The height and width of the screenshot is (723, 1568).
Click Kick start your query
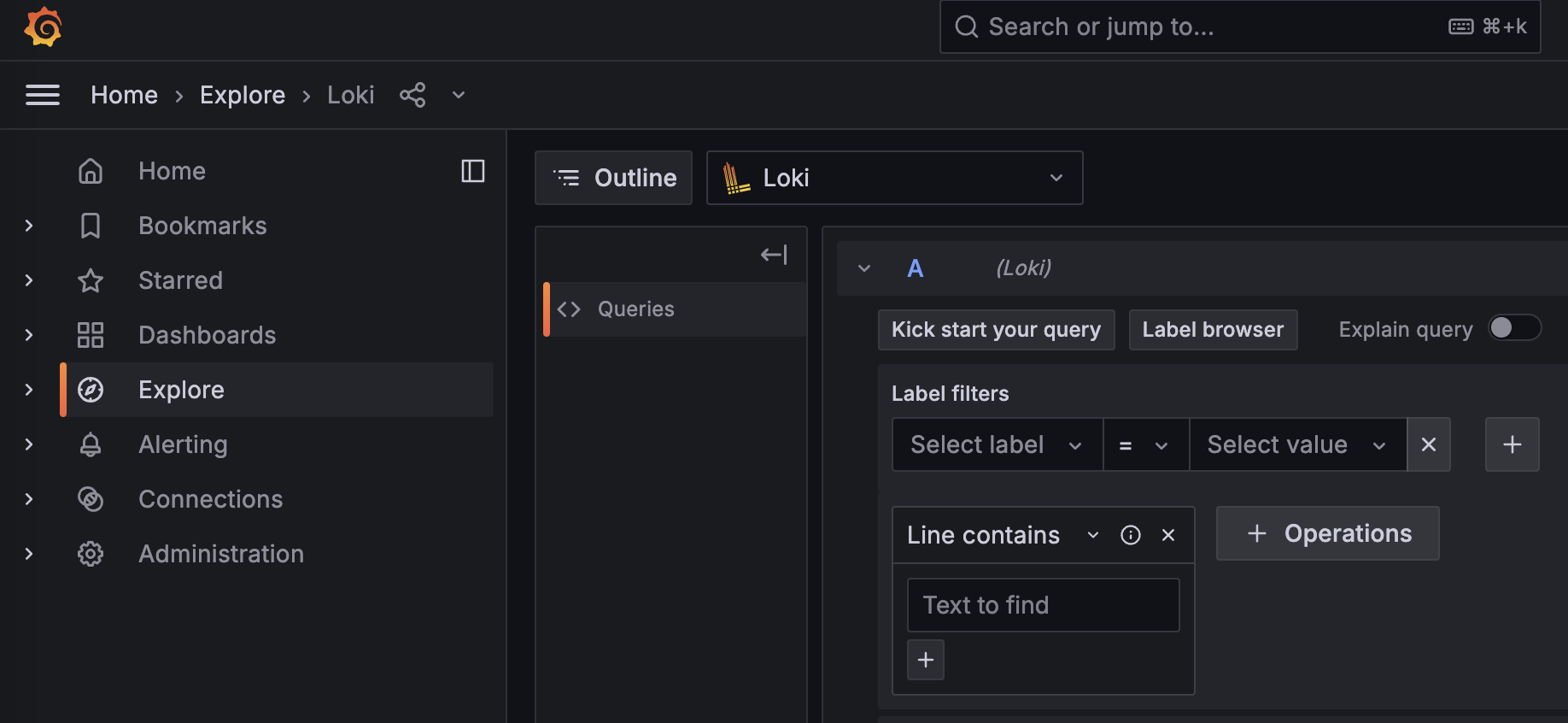pos(996,330)
